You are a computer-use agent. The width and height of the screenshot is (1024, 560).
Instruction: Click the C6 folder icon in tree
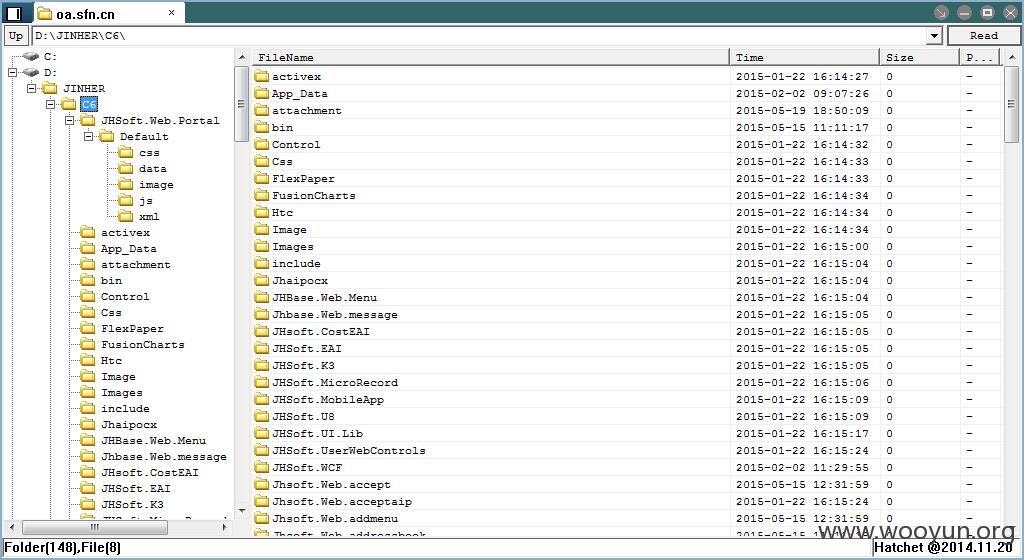click(69, 104)
